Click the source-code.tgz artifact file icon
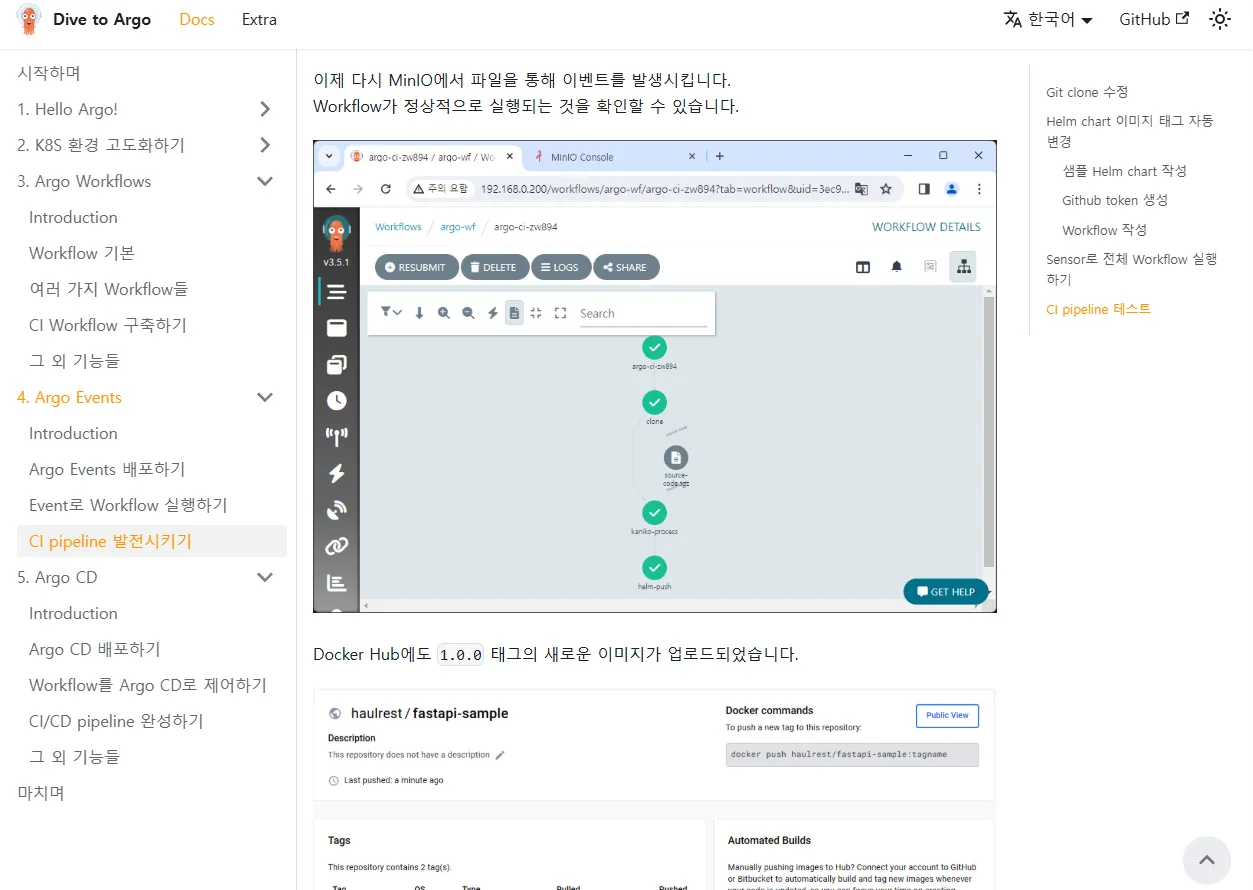 point(676,458)
